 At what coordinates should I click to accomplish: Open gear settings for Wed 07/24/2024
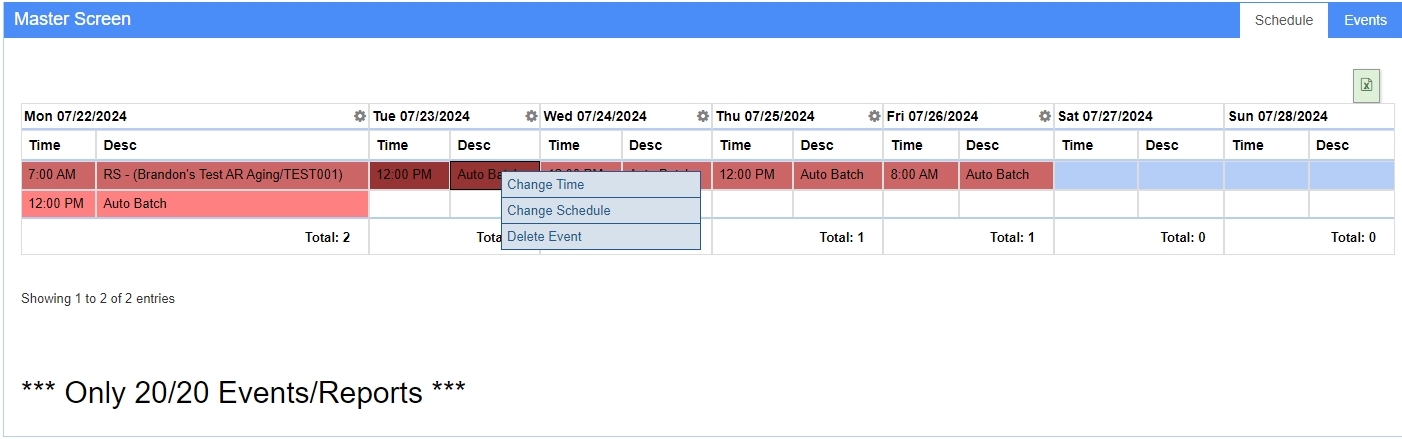click(x=703, y=117)
